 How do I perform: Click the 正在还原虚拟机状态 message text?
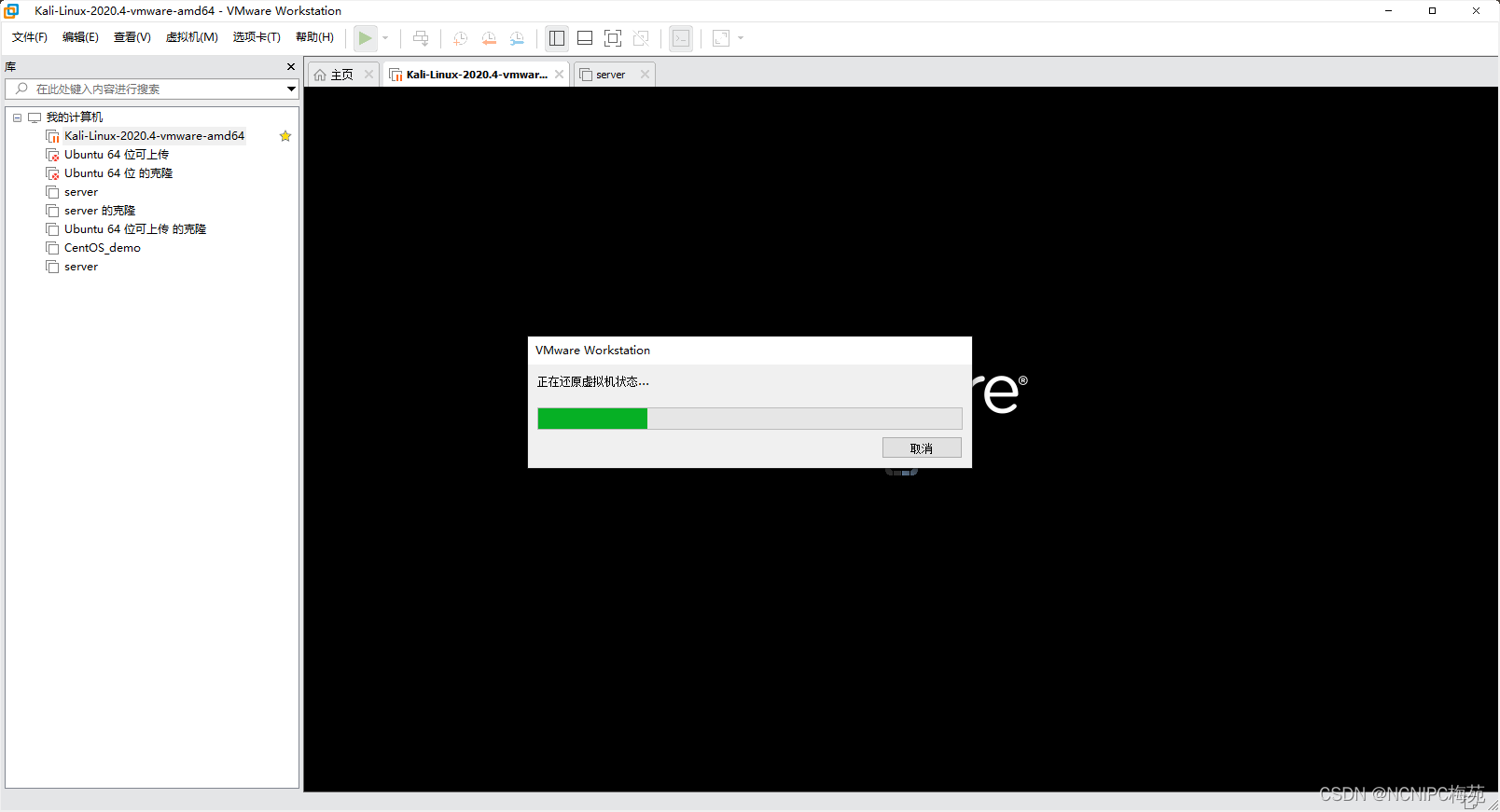[592, 382]
